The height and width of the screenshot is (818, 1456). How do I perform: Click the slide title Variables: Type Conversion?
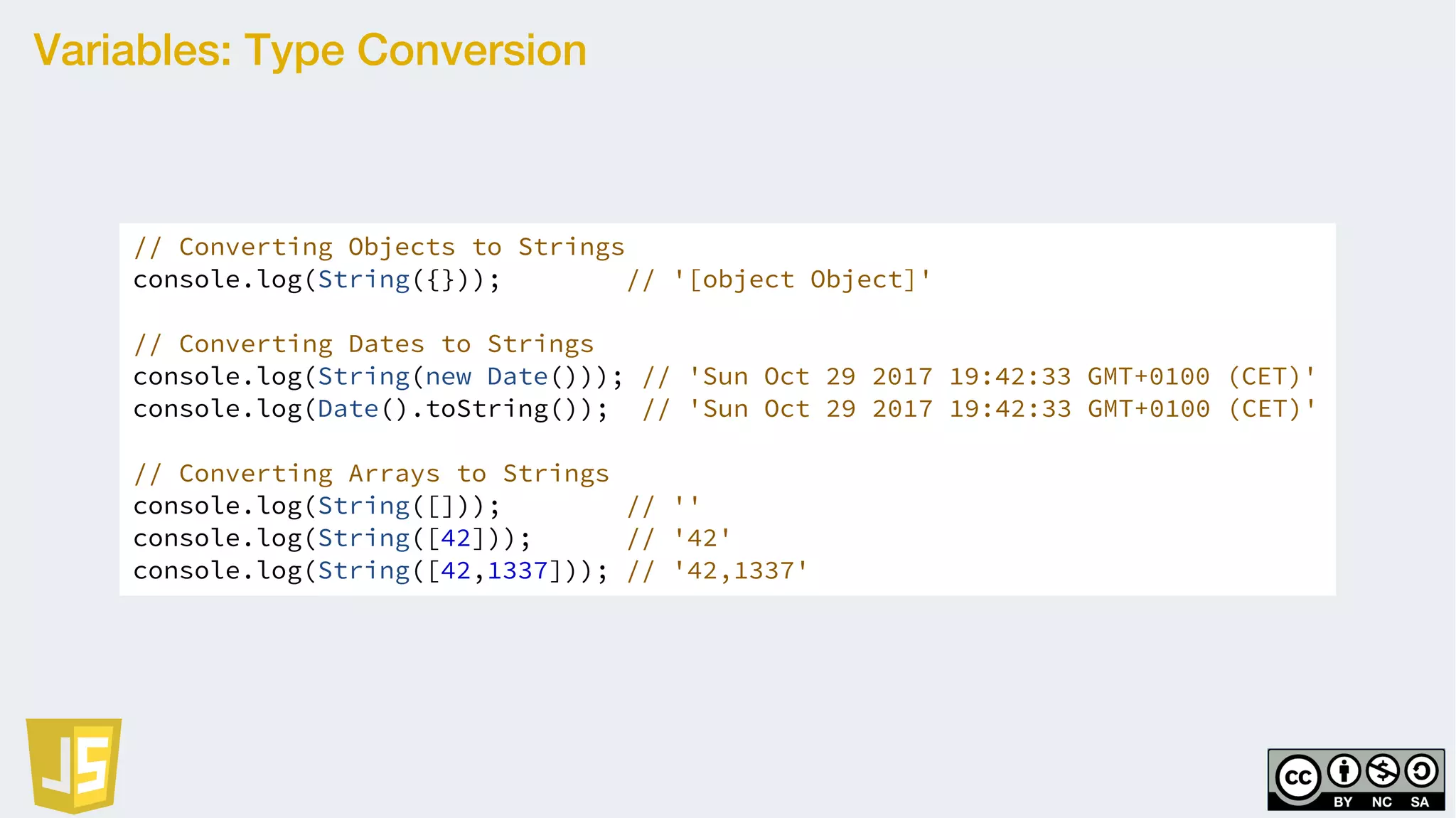point(310,51)
